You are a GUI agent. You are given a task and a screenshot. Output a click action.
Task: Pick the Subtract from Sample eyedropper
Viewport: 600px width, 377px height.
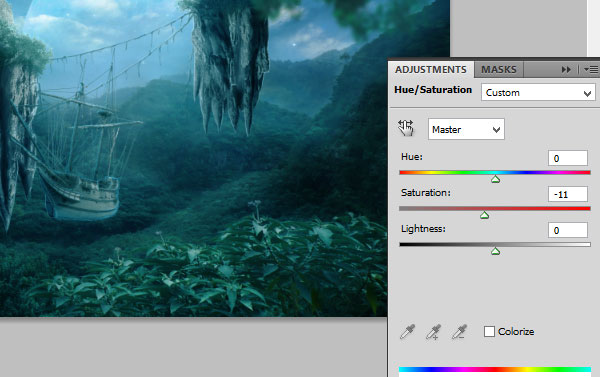point(459,332)
